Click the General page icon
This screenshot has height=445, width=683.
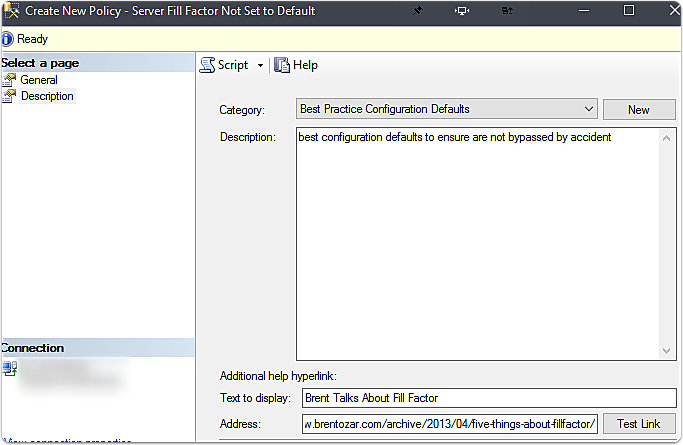[10, 80]
